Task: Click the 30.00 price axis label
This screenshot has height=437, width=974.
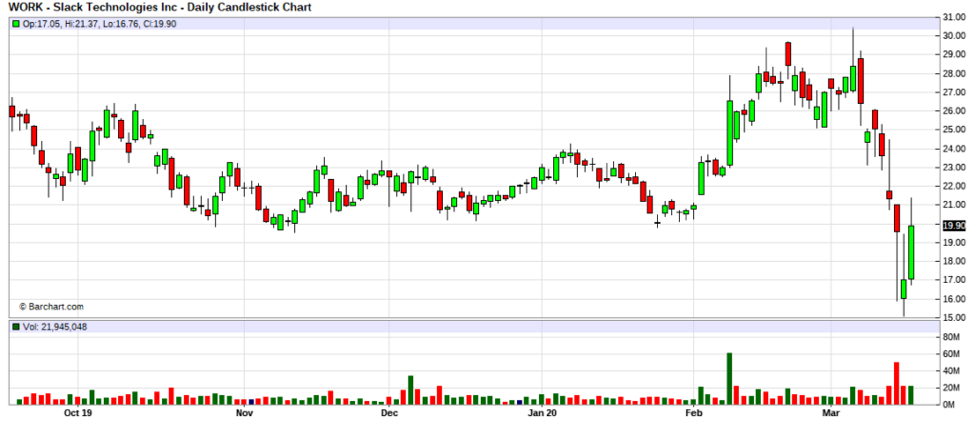Action: 954,35
